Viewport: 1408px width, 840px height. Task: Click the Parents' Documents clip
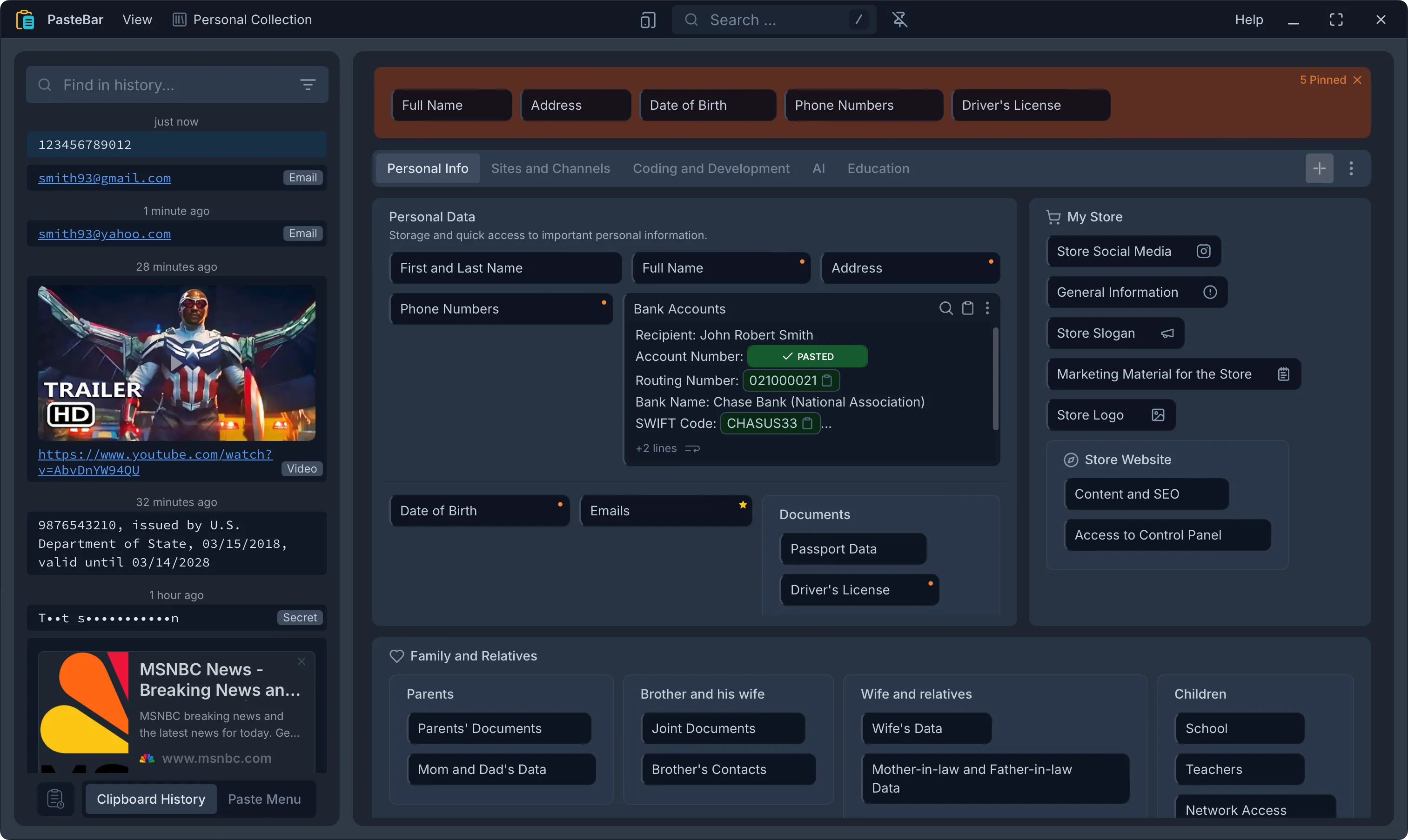pos(499,728)
